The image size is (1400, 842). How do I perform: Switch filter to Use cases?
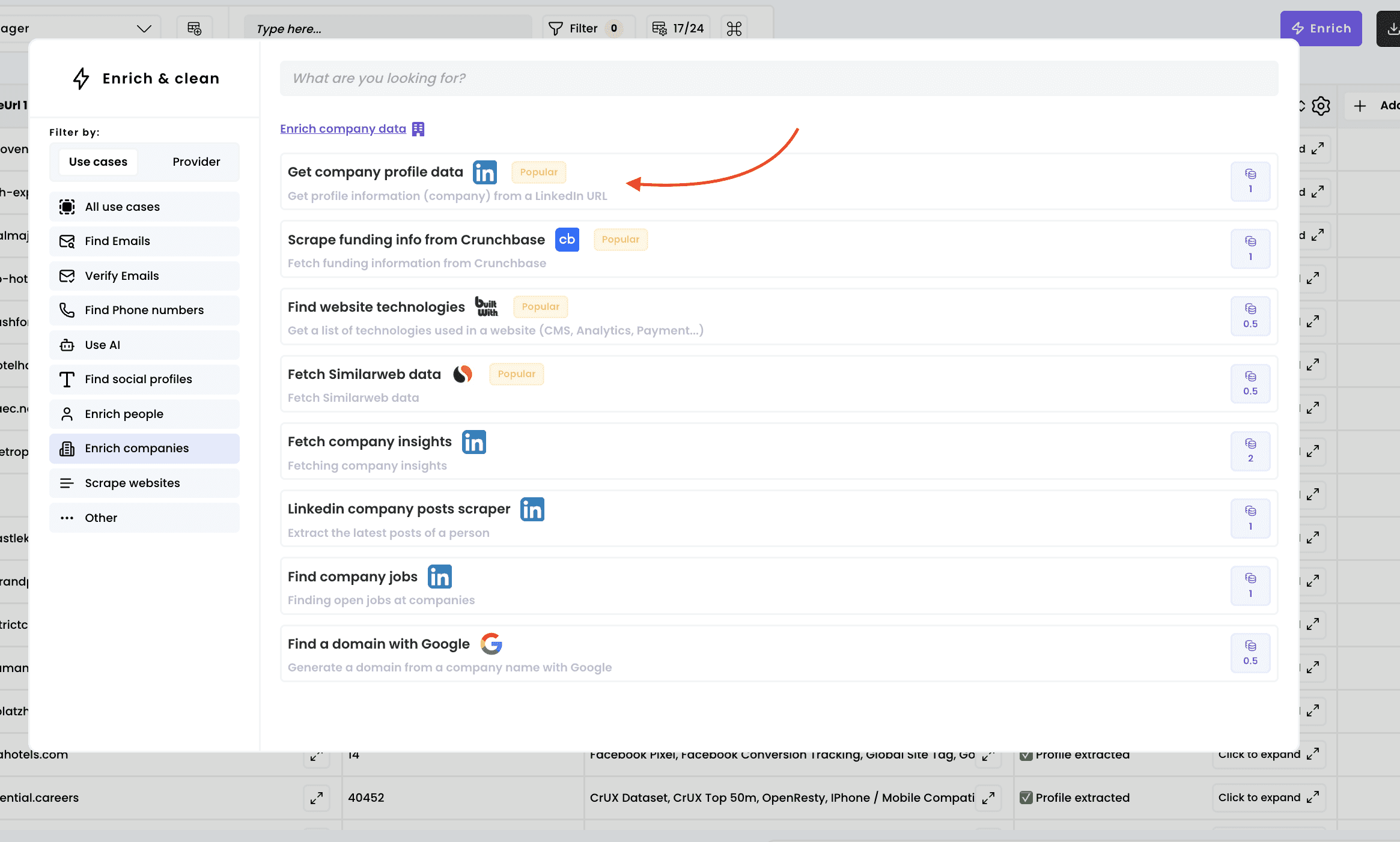click(x=98, y=162)
